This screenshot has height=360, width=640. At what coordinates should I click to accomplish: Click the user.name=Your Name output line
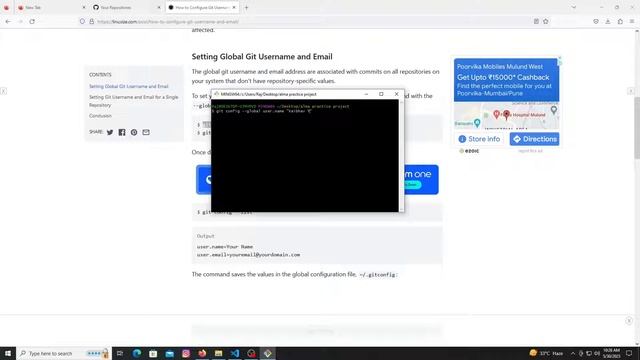[x=225, y=247]
